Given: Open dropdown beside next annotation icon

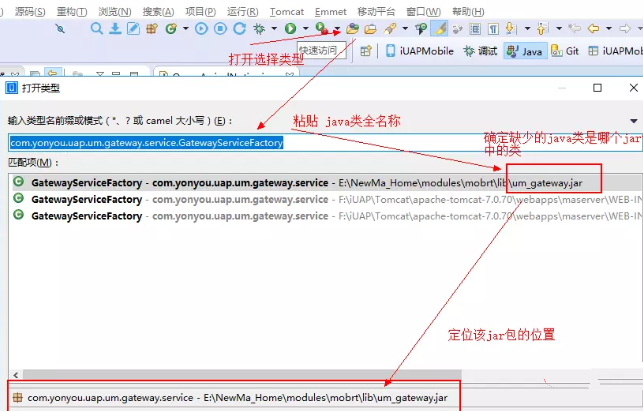Looking at the screenshot, I should [x=527, y=28].
